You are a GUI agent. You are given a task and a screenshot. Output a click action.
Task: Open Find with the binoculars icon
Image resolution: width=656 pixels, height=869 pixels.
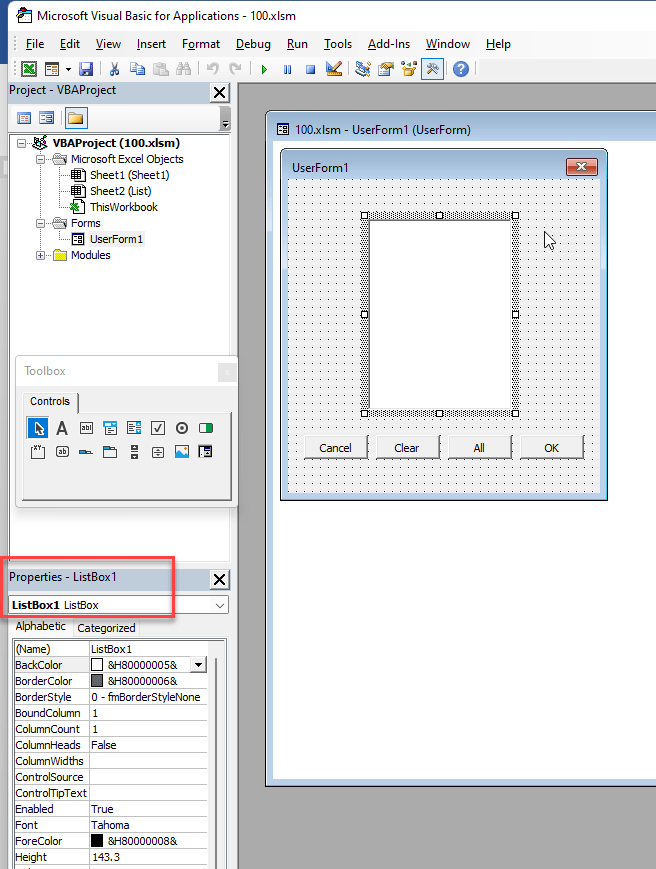[x=183, y=69]
